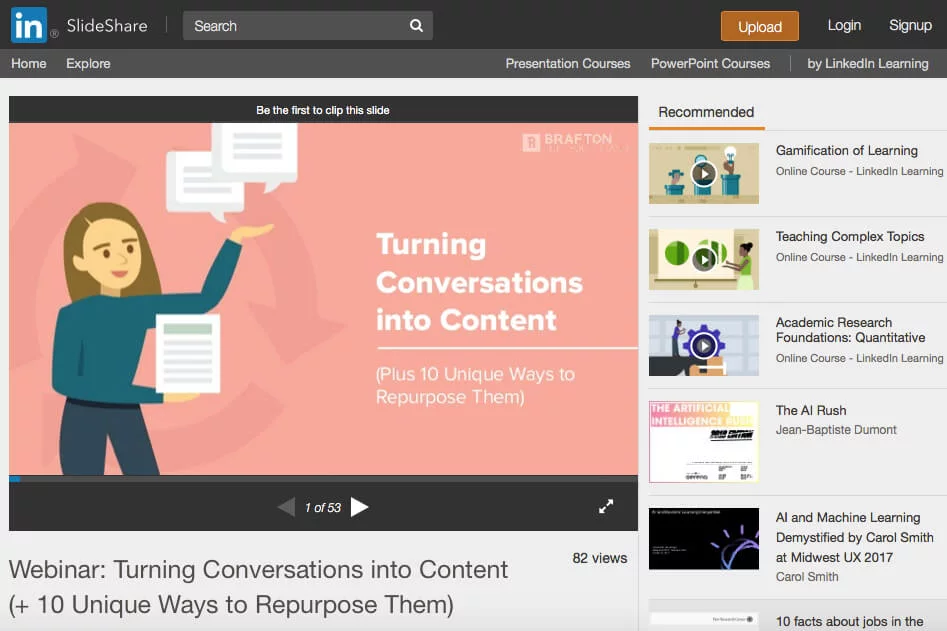Go to previous slide arrow
The width and height of the screenshot is (947, 631).
coord(286,507)
